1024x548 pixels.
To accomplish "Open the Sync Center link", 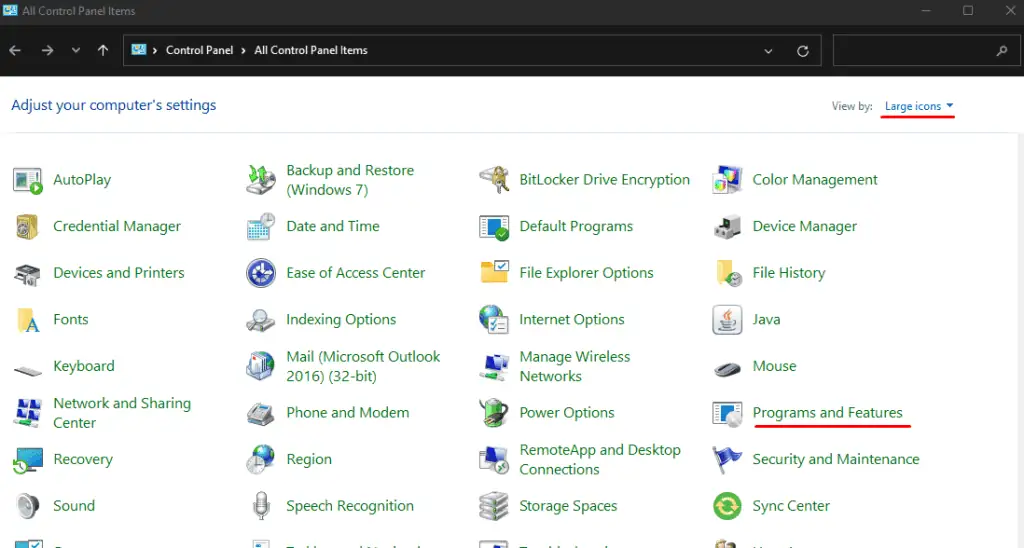I will click(791, 506).
